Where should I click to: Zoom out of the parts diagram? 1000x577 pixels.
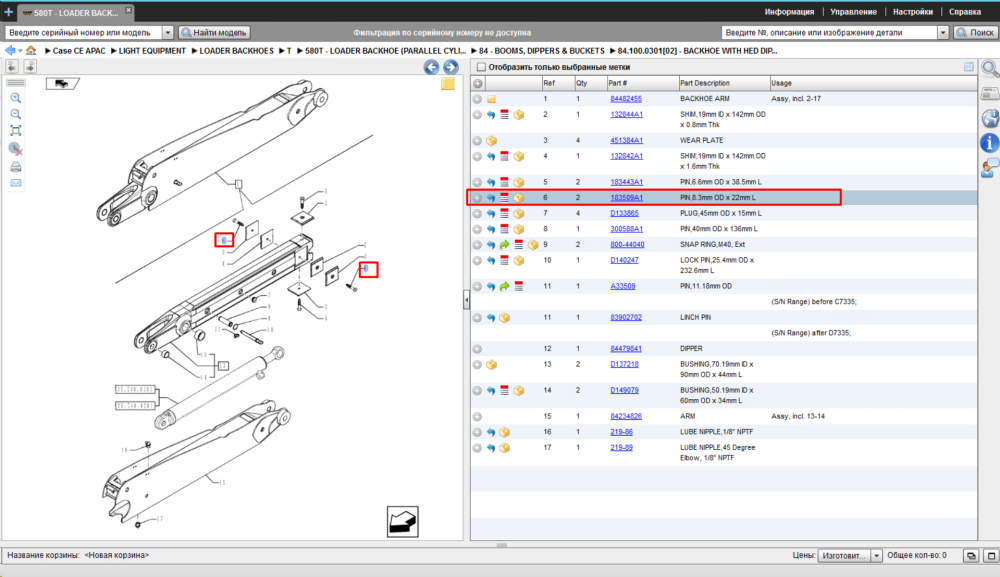click(x=16, y=114)
